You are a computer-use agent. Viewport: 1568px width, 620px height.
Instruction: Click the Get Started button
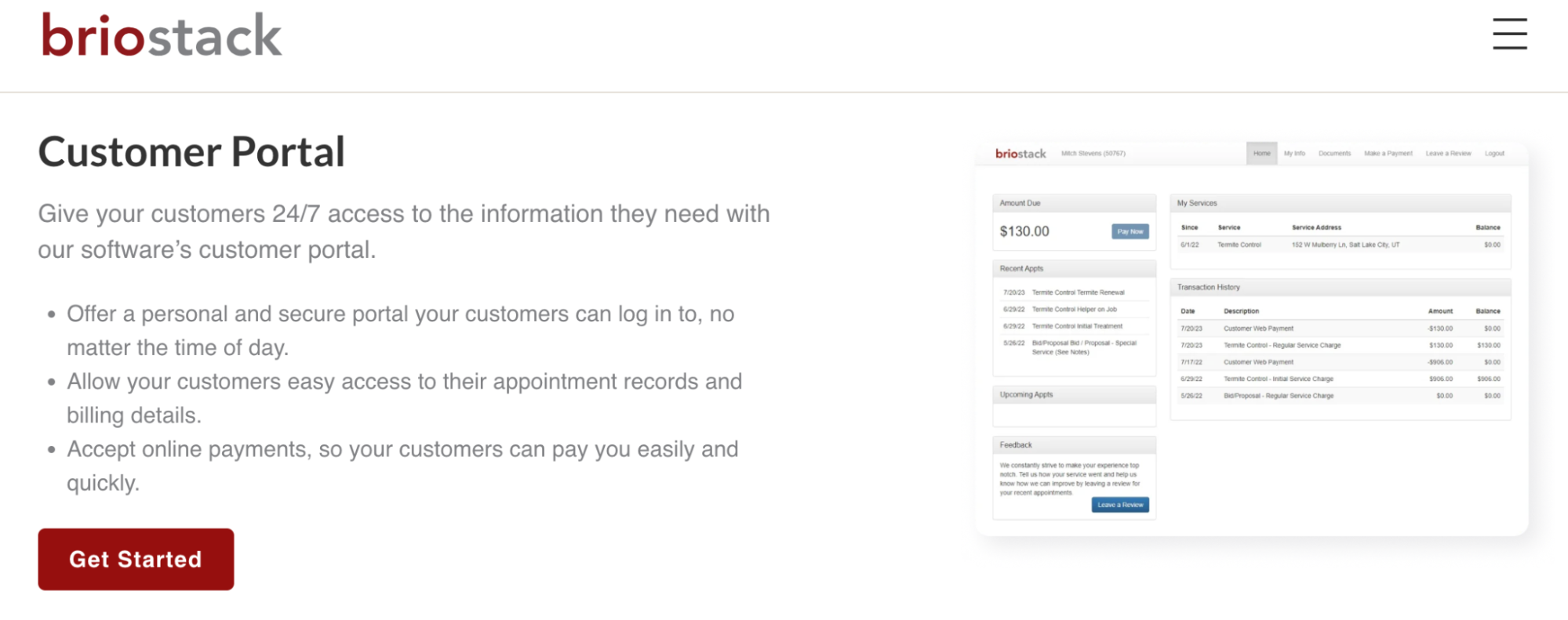(x=136, y=559)
